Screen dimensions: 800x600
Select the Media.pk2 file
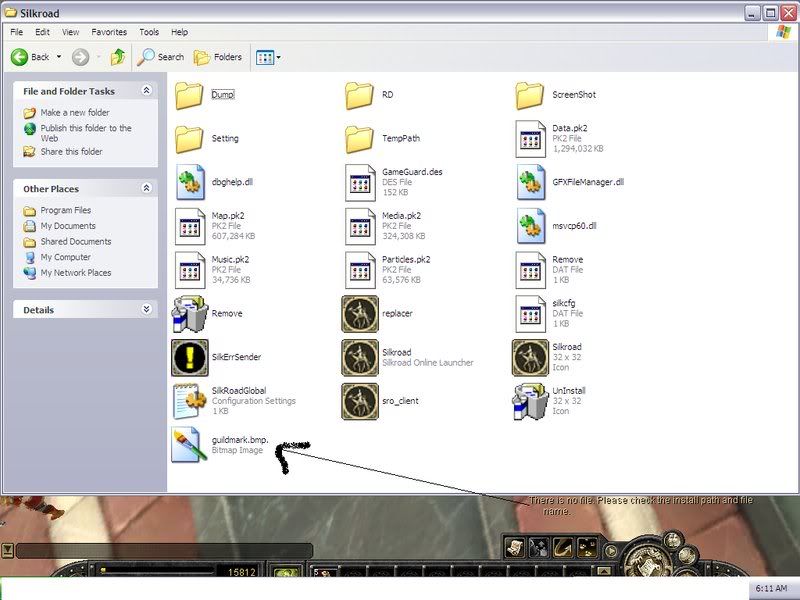point(360,226)
